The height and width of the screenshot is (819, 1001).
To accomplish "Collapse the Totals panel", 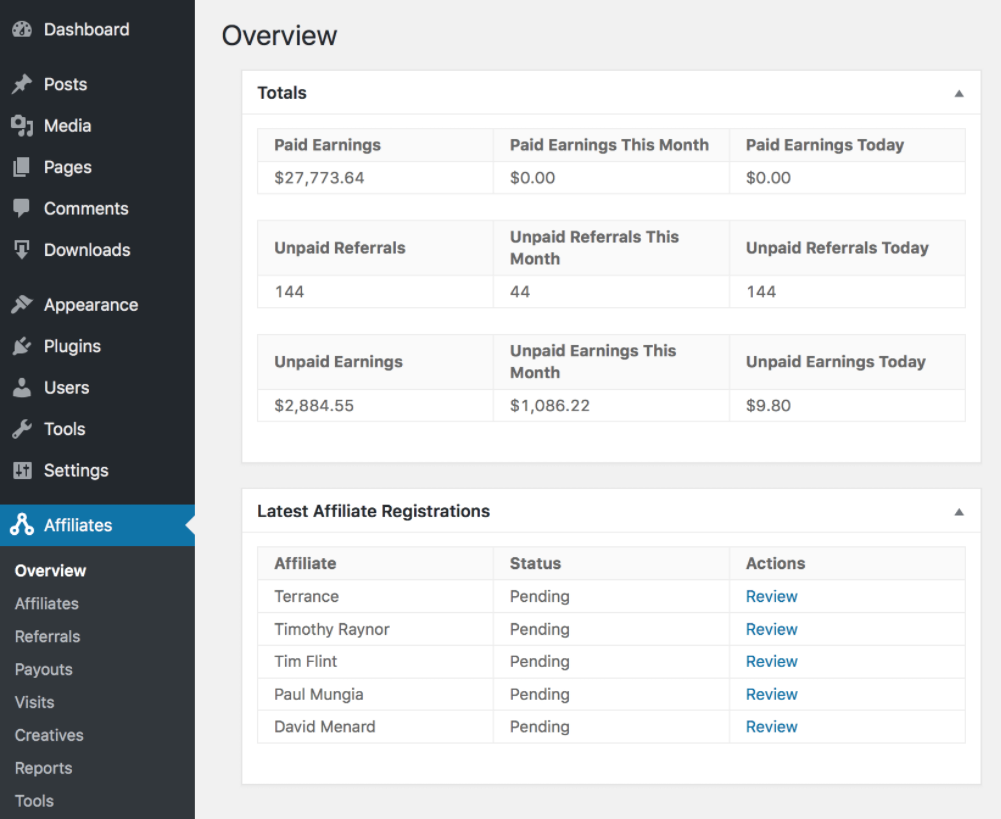I will (958, 93).
